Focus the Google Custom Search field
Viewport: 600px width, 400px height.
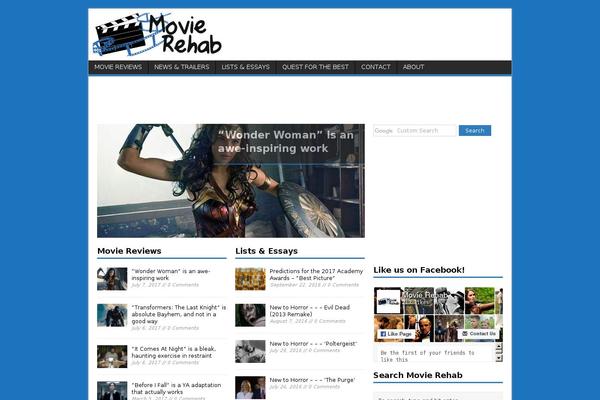click(x=415, y=131)
